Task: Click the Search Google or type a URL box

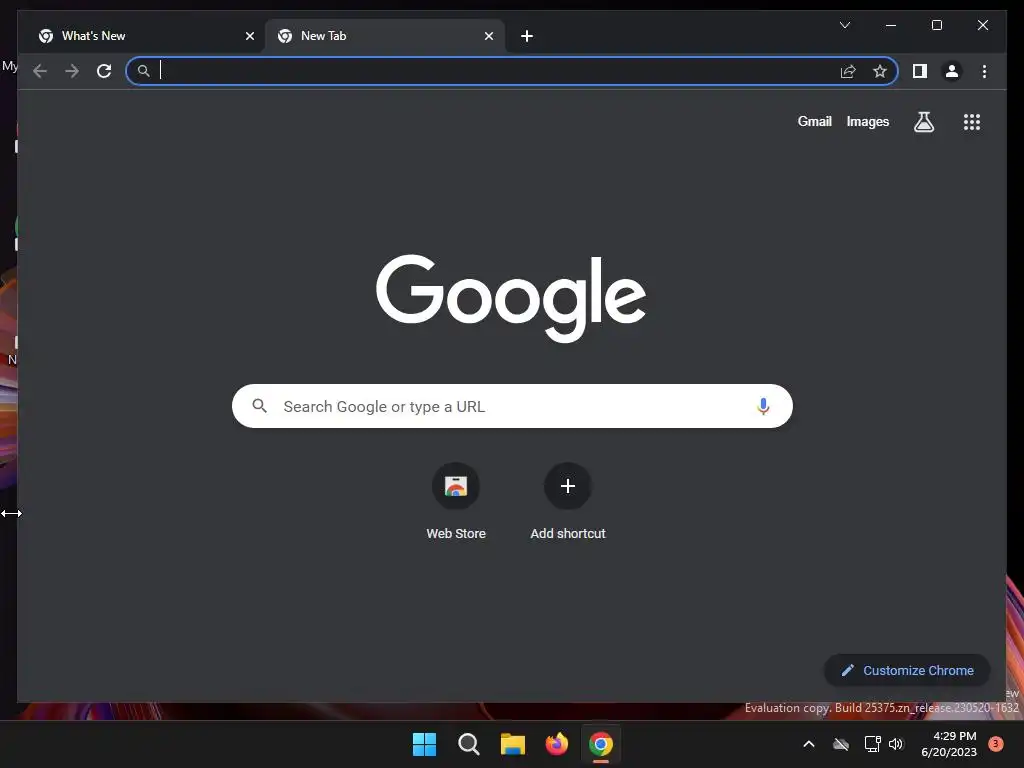Action: tap(512, 406)
